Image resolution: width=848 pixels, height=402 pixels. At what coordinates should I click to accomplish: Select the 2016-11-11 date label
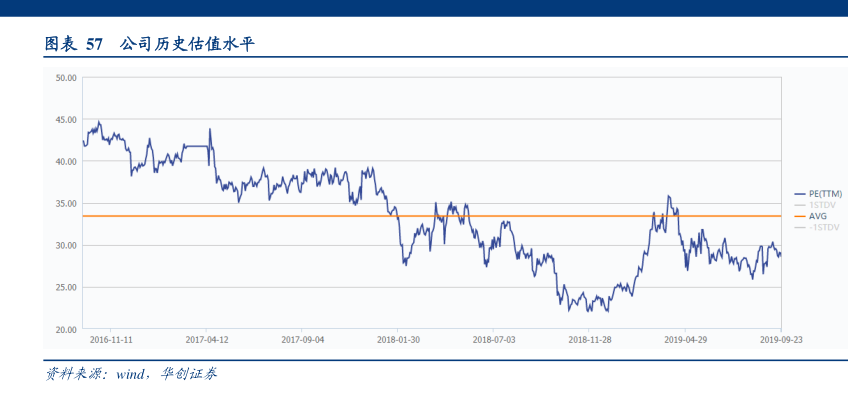(x=110, y=340)
